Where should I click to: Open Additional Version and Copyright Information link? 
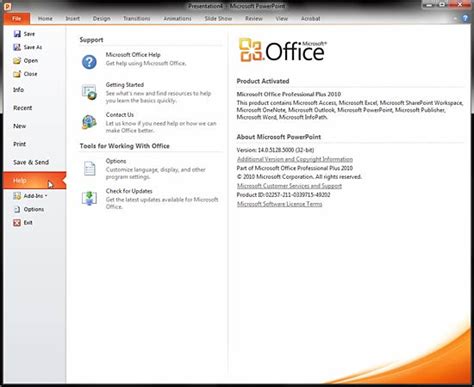[x=295, y=159]
